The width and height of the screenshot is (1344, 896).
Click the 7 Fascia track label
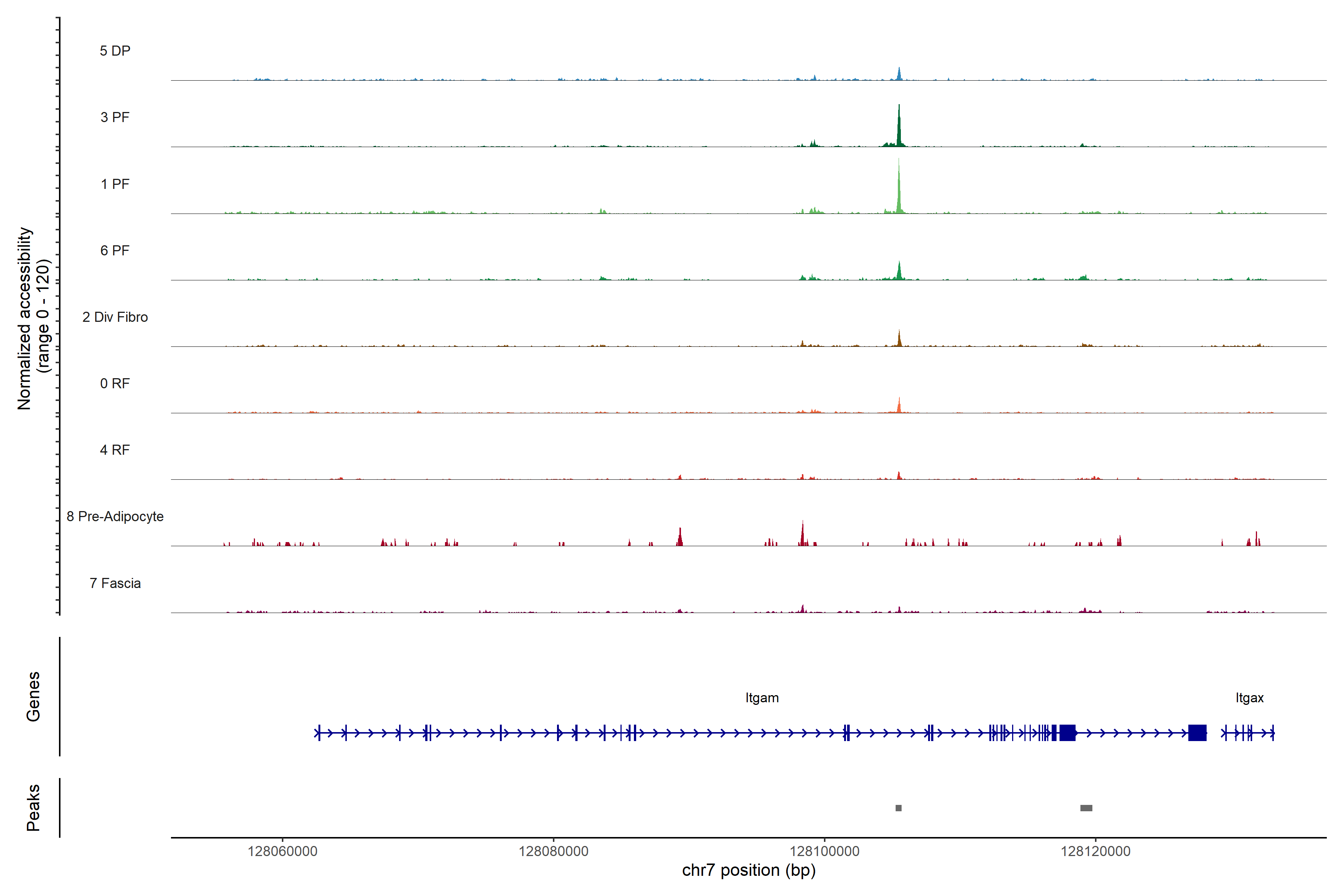(115, 583)
